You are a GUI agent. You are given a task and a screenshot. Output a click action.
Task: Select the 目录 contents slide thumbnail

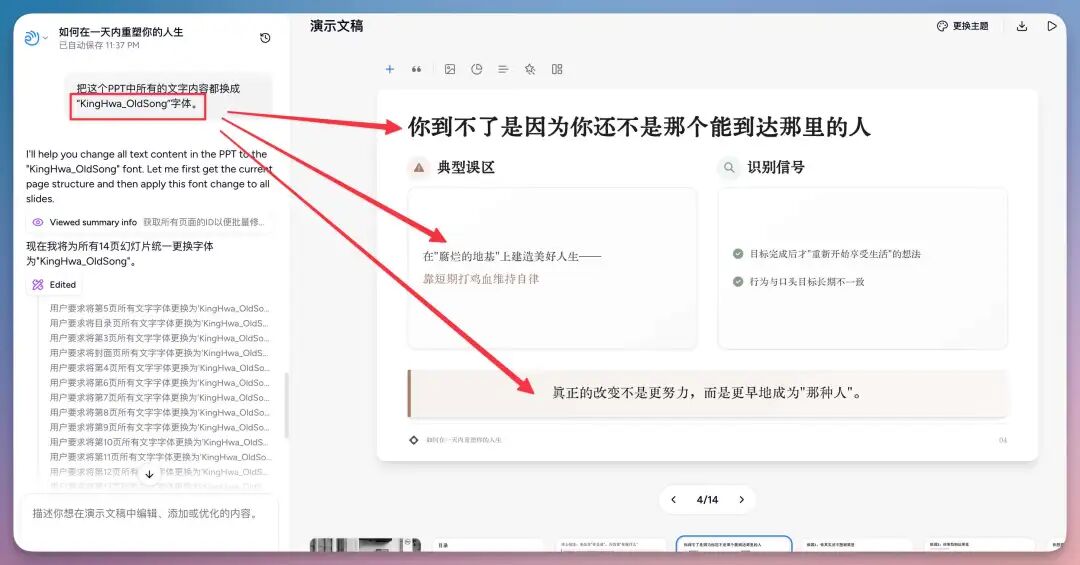click(488, 544)
